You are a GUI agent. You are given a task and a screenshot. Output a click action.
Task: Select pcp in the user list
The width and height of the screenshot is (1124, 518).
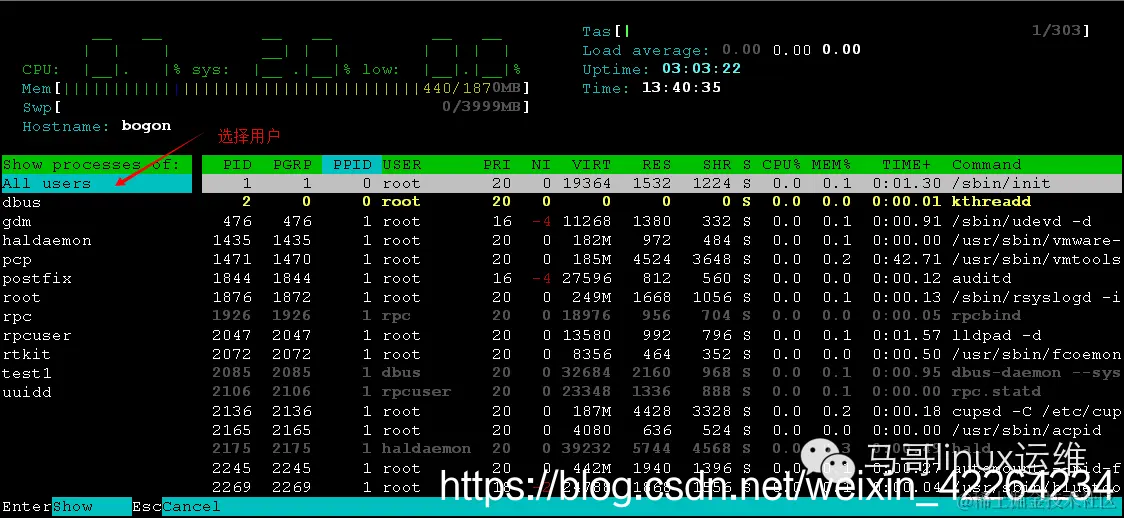(17, 259)
